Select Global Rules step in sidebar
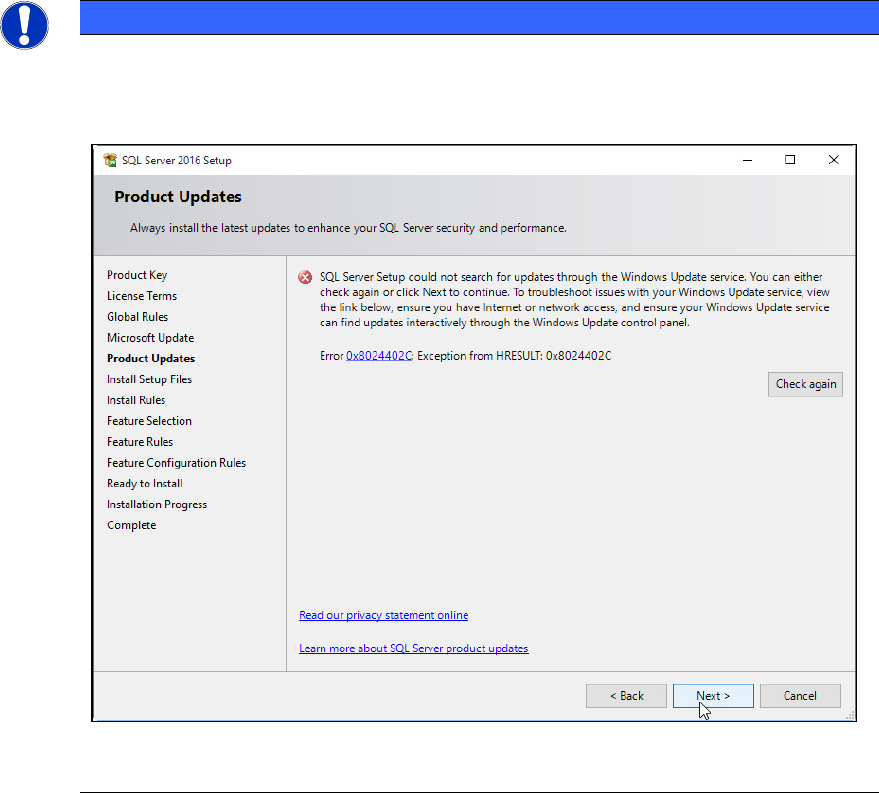879x793 pixels. tap(137, 317)
